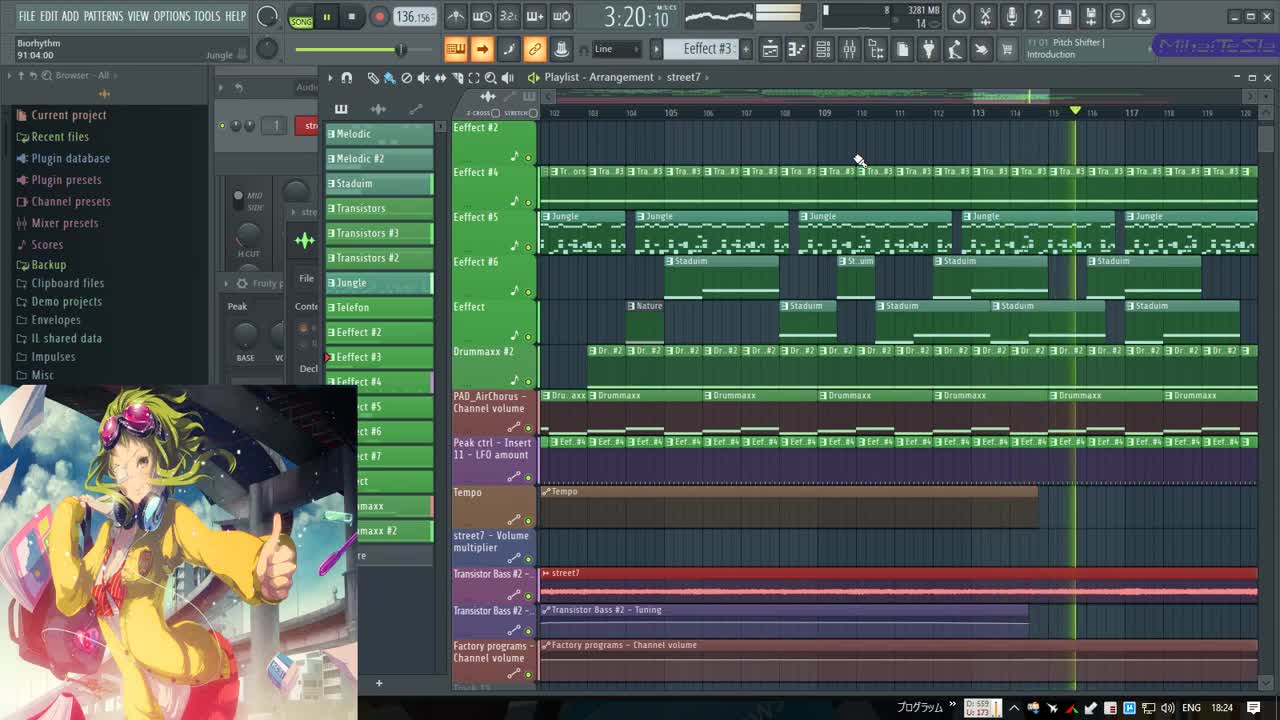Open the tempo tapper icon
Screen dimensions: 1280x720
click(955, 49)
